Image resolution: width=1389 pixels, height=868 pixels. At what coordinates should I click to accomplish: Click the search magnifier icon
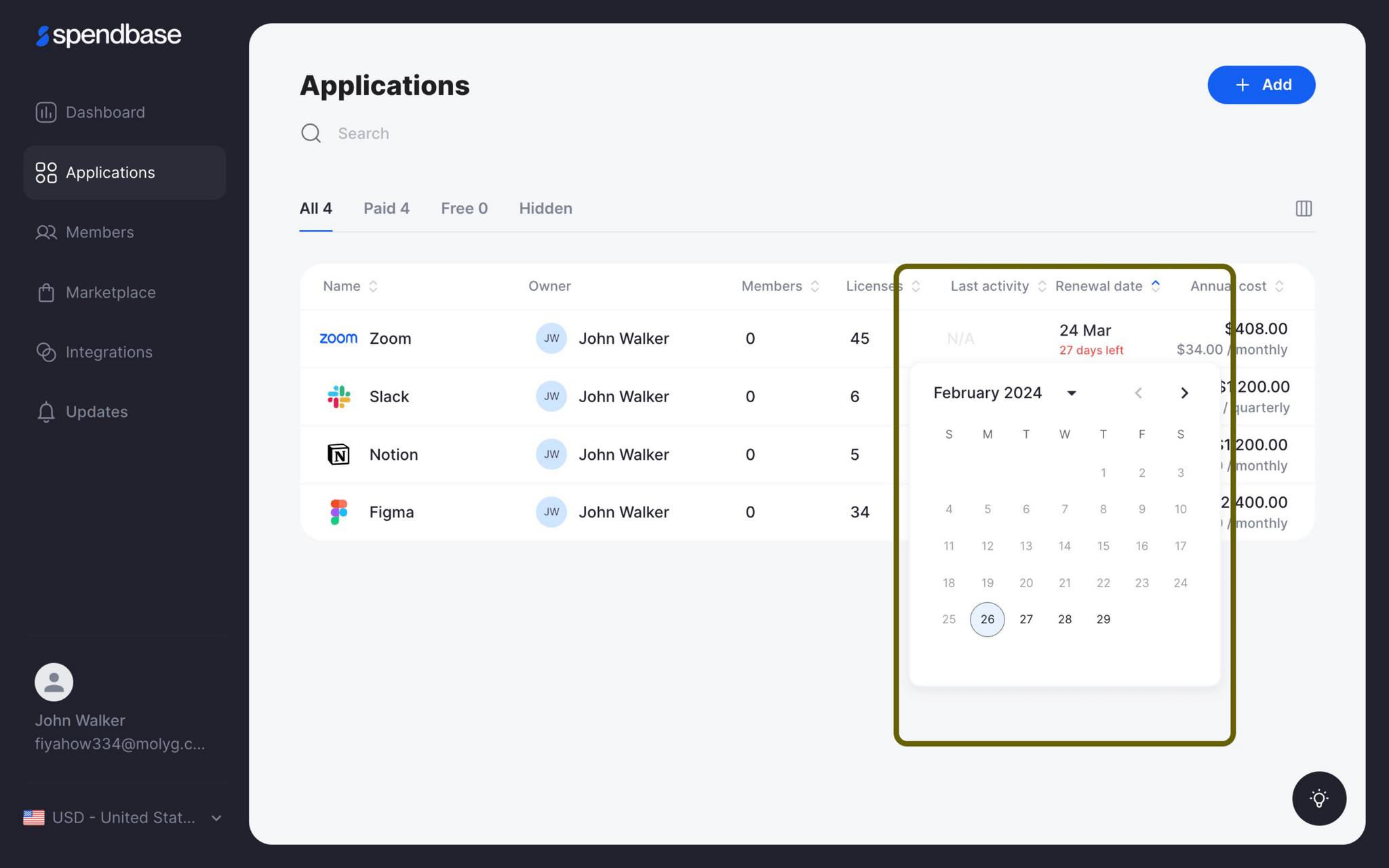coord(311,133)
